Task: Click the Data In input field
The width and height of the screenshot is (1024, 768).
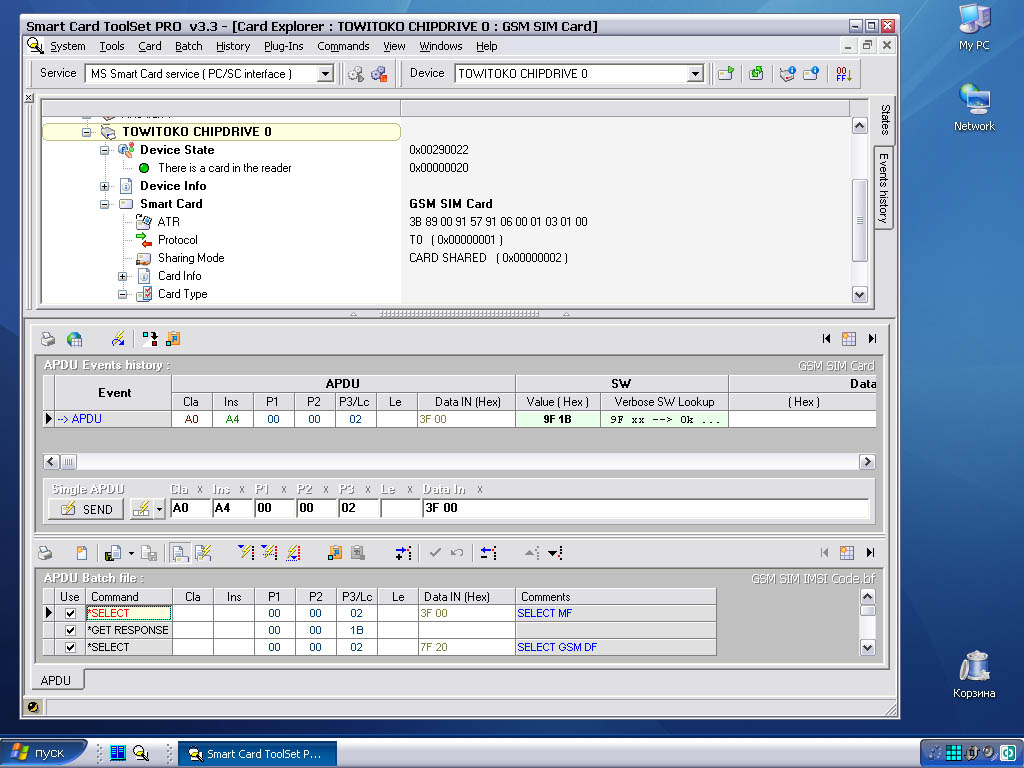Action: 645,508
